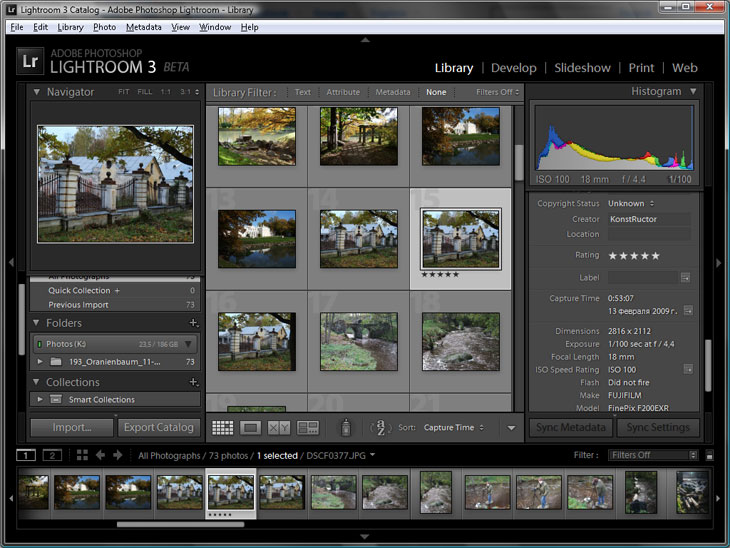Collapse the Folders panel

coord(36,323)
